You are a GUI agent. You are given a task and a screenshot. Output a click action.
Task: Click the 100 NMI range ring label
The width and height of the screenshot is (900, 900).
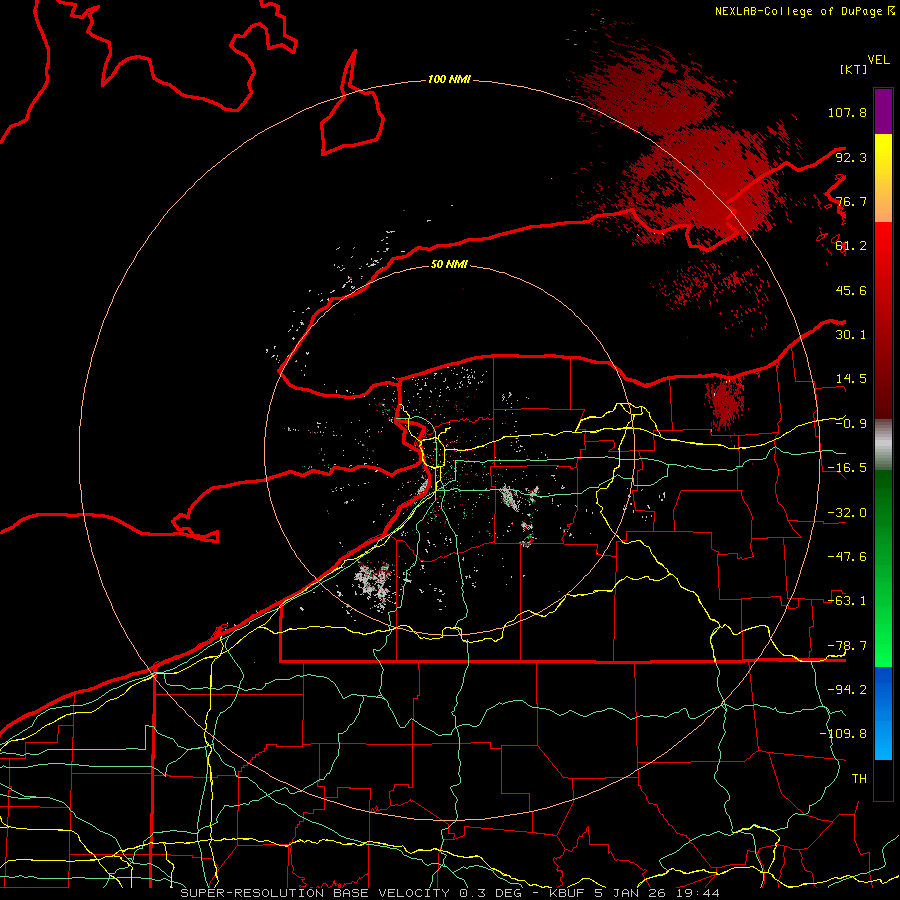[449, 79]
